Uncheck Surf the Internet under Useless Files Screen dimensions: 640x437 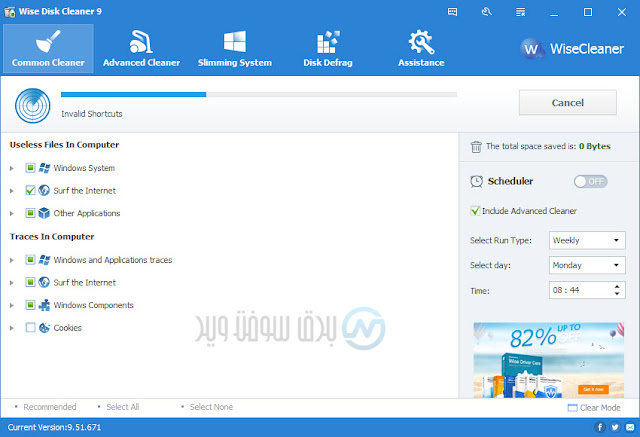tap(30, 190)
